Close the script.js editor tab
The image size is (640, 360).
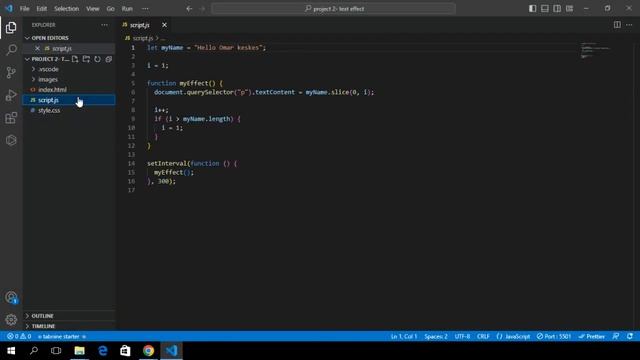pyautogui.click(x=164, y=25)
